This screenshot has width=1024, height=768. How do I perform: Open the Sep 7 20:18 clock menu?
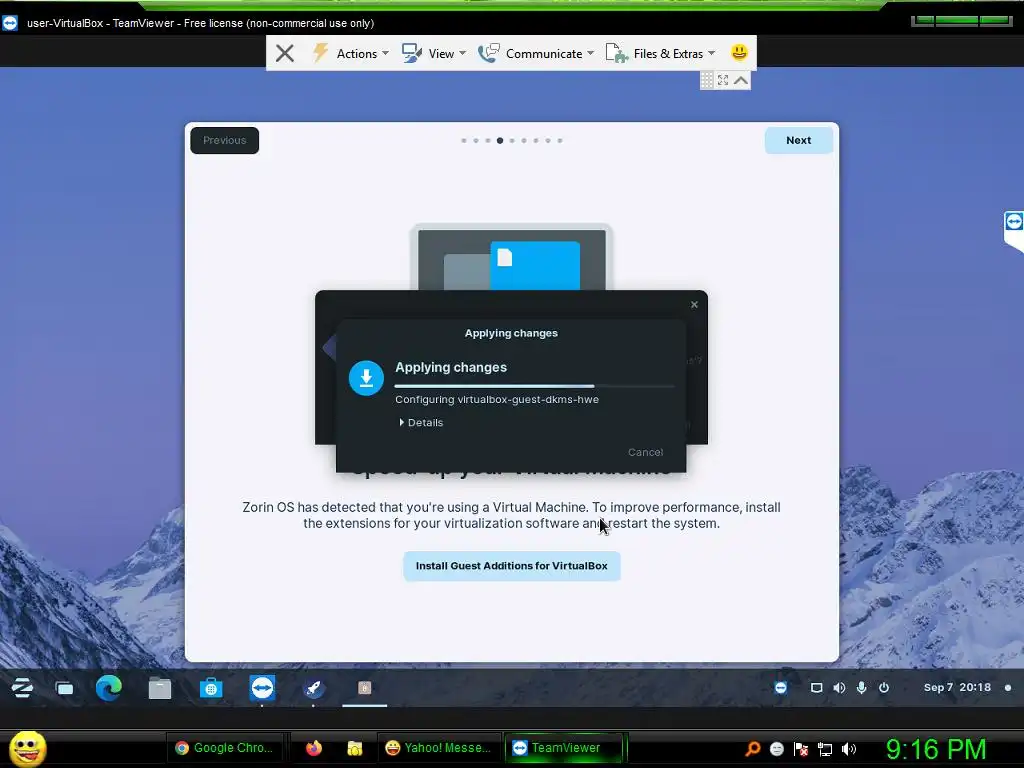pos(957,687)
